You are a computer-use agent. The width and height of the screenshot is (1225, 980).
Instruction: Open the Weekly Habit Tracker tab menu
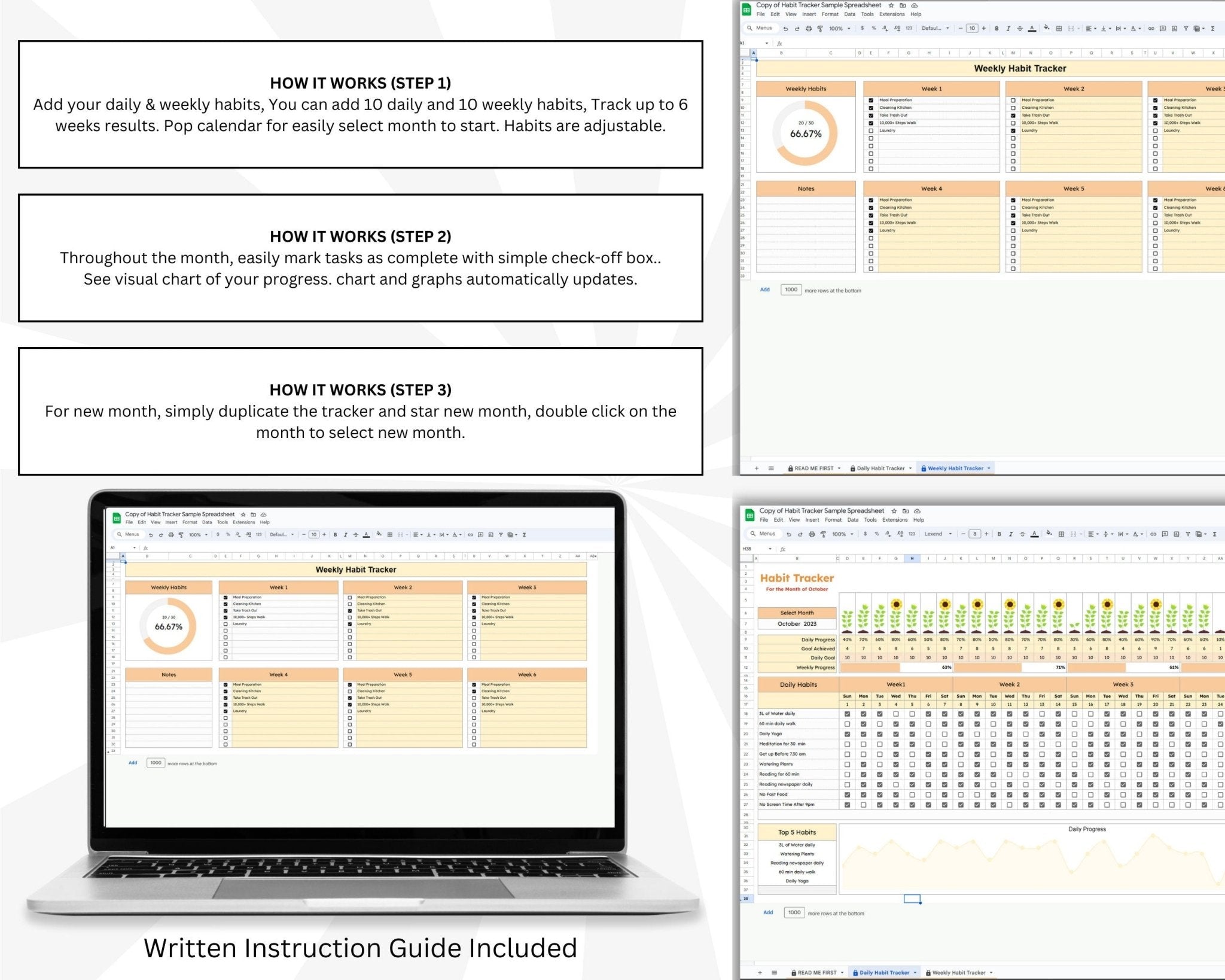tap(990, 468)
